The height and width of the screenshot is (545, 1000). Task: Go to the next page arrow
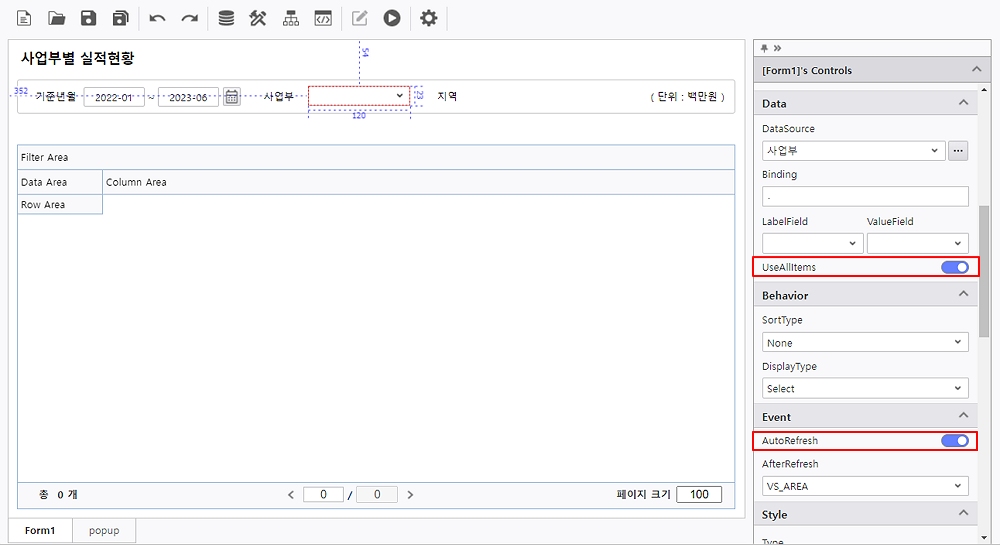pyautogui.click(x=410, y=495)
